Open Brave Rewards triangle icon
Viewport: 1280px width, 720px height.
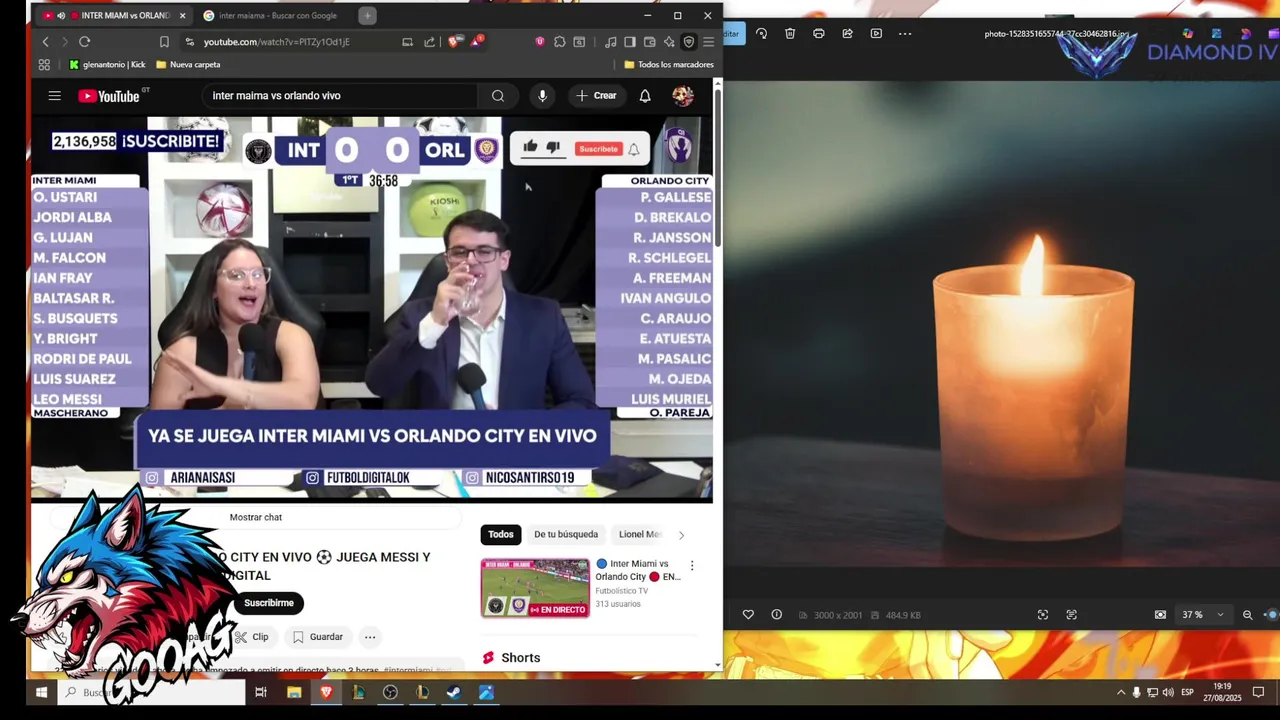click(478, 42)
